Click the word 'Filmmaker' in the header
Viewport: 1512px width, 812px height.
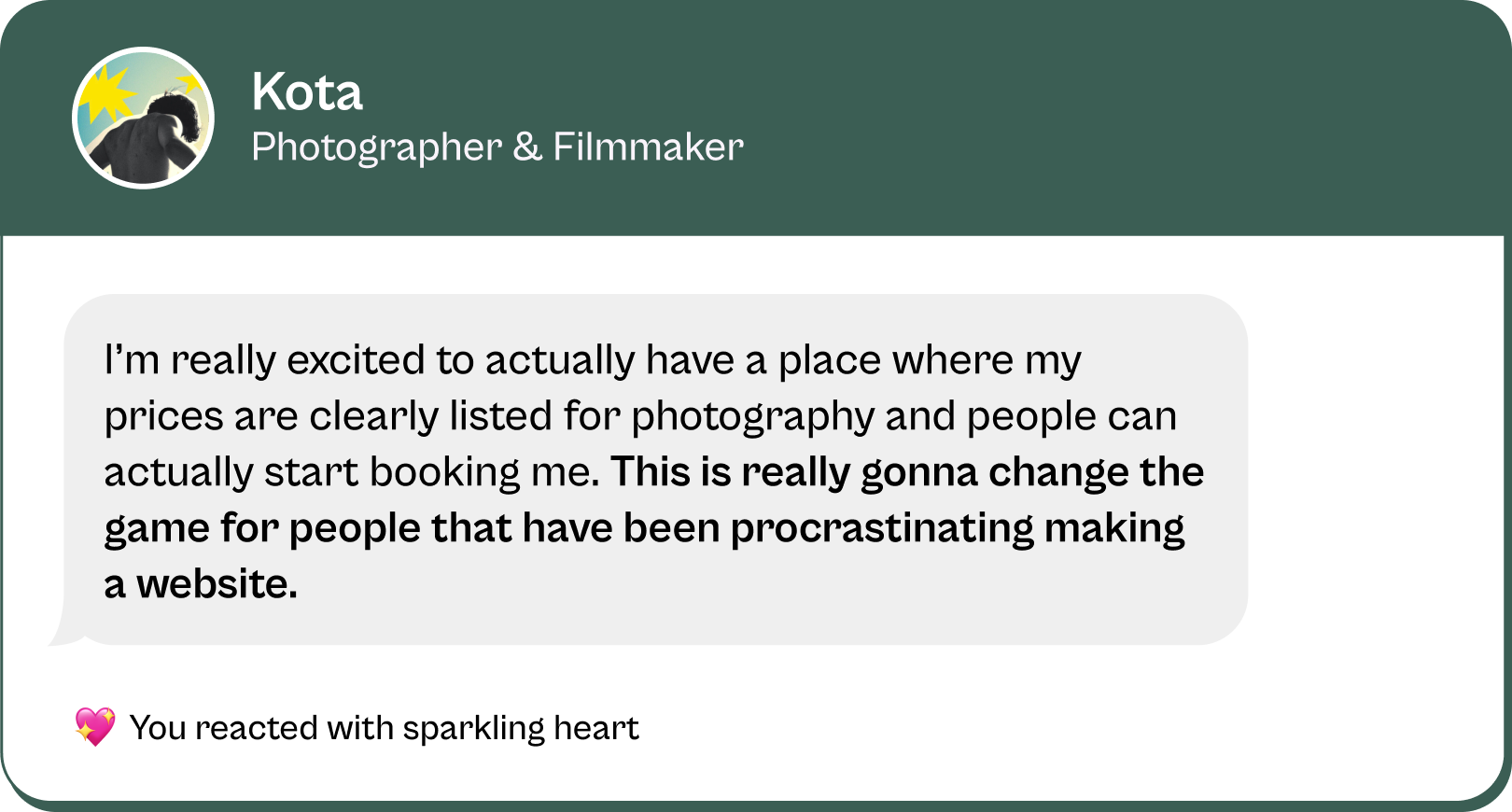click(648, 147)
